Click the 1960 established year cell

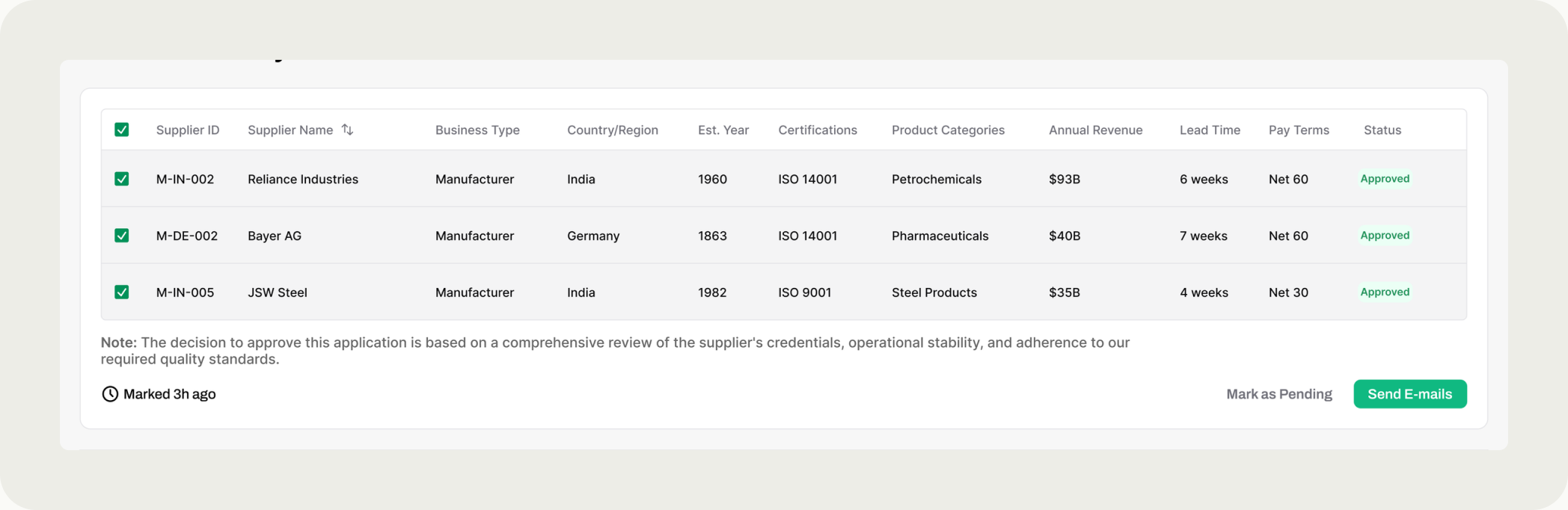[x=712, y=179]
